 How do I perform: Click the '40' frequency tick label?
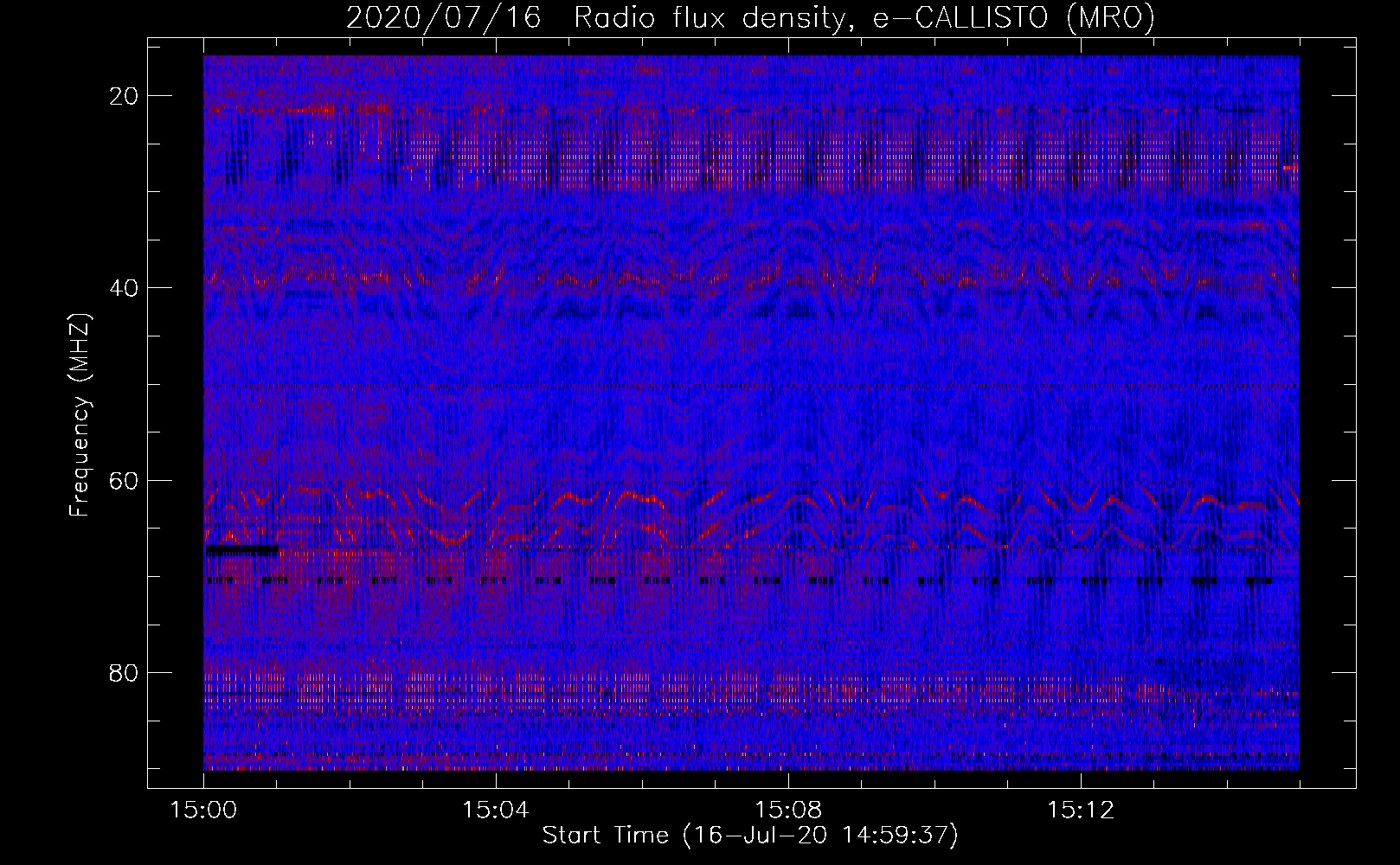tap(125, 288)
